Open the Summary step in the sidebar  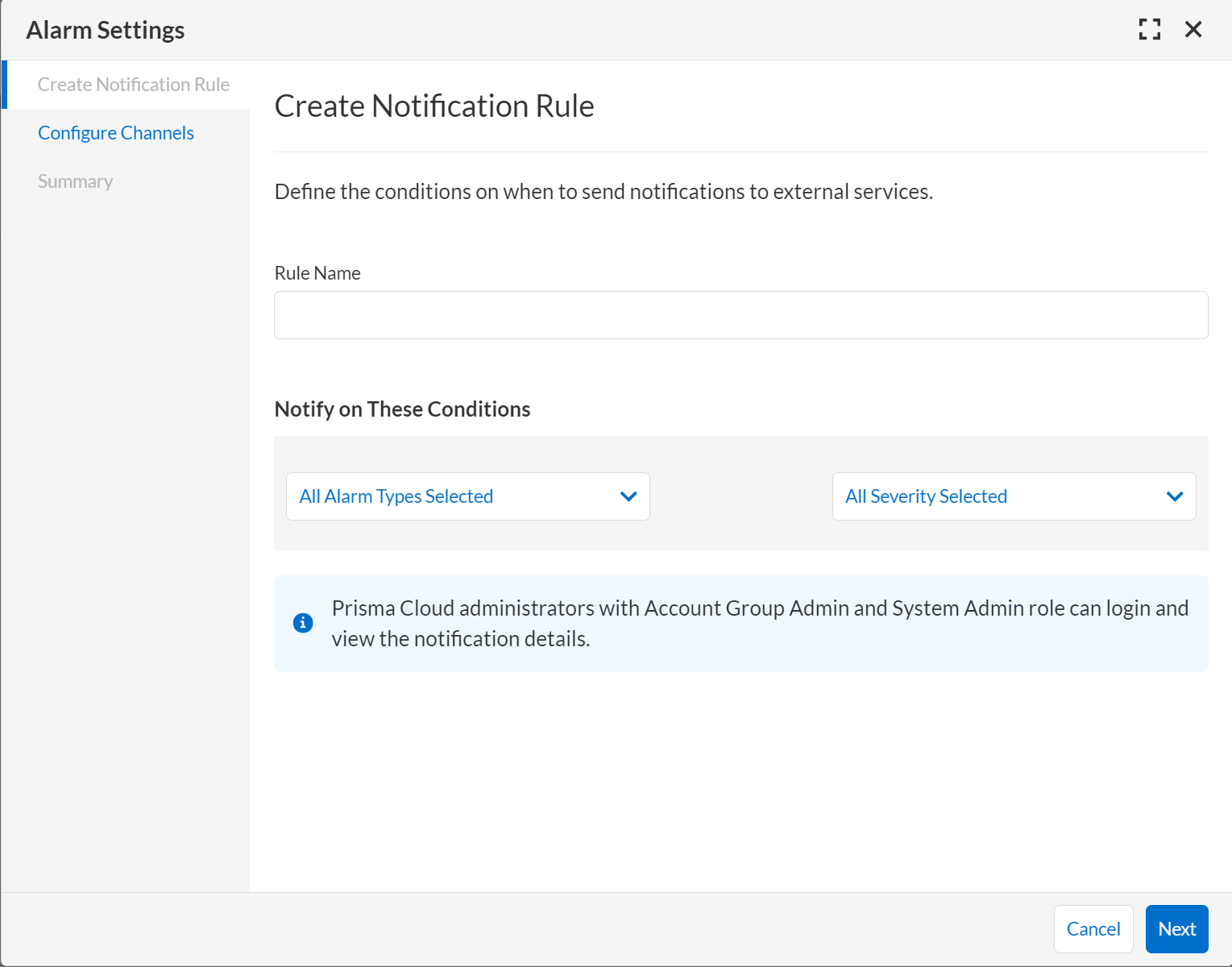click(75, 181)
